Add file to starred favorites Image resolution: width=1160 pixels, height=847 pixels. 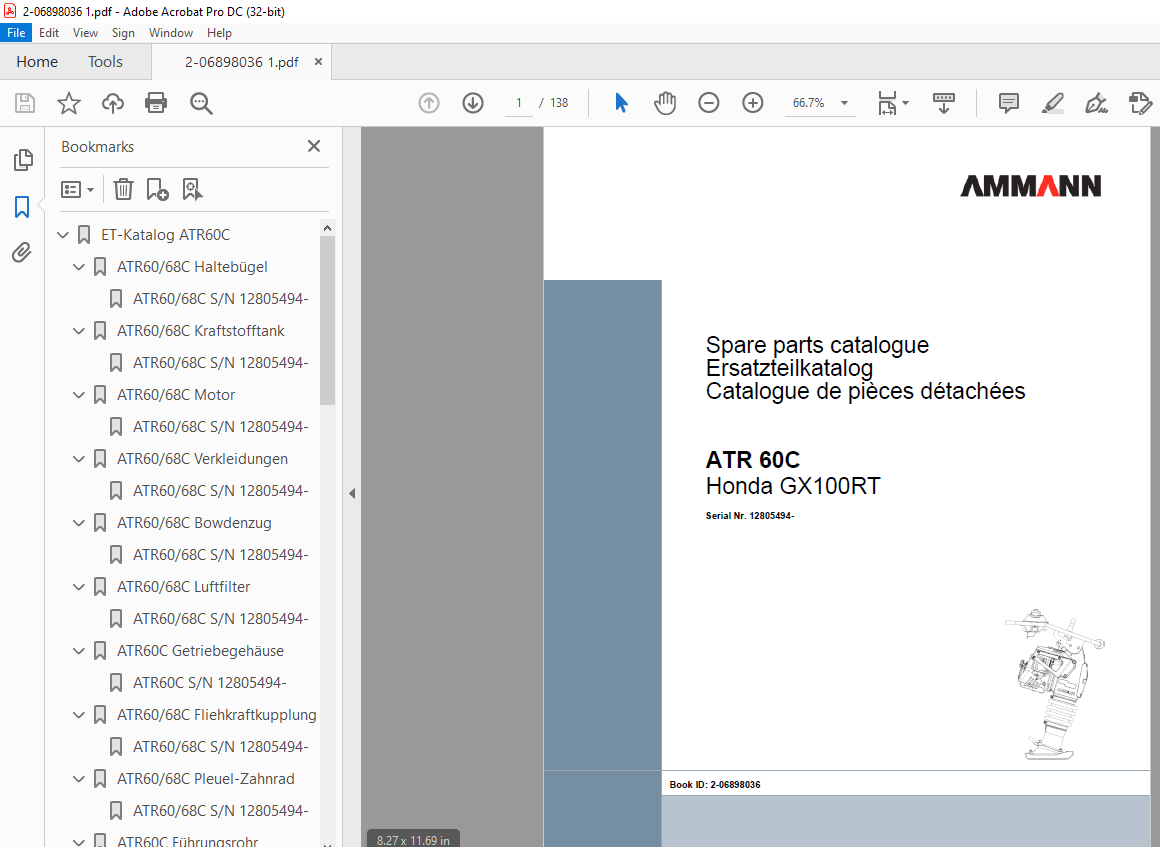pos(69,103)
